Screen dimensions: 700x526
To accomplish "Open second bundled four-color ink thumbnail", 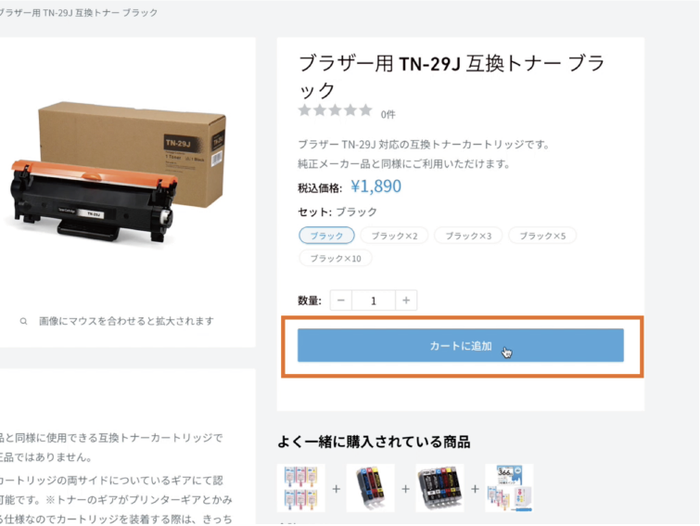I will click(371, 488).
